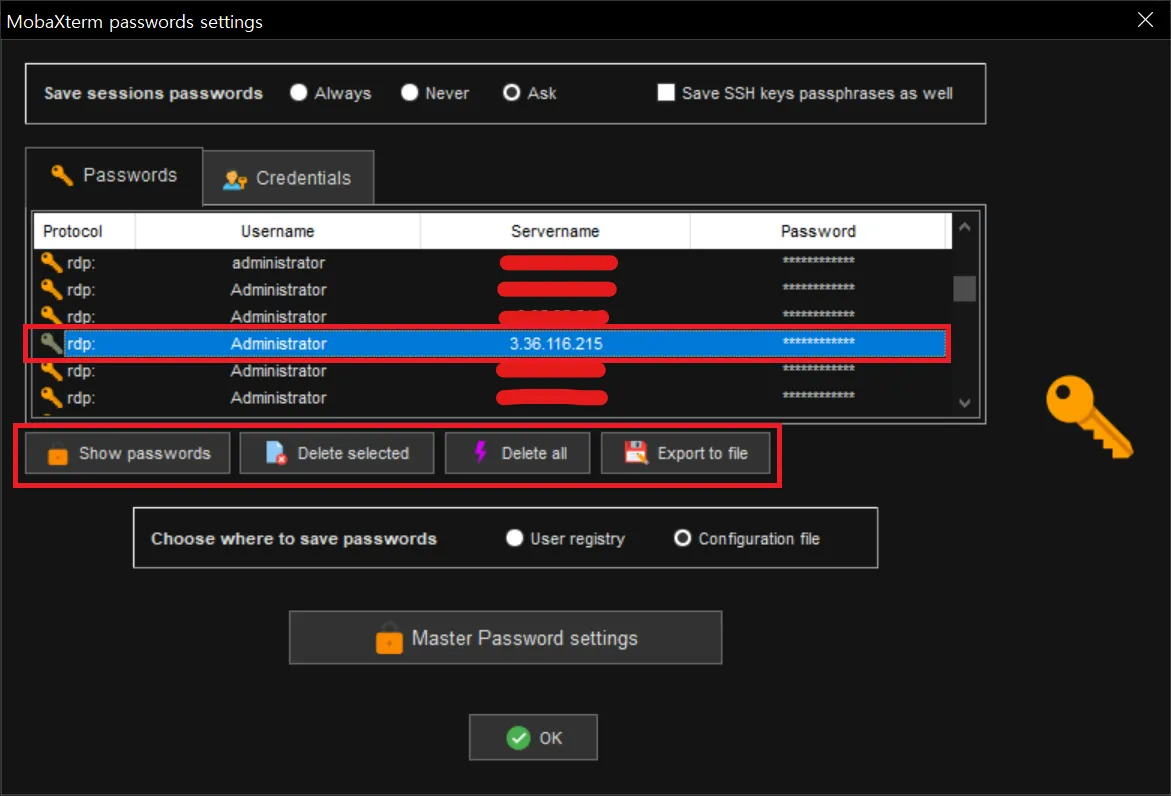Screen dimensions: 1171x796
Task: Sort by the Username column header
Action: 278,231
